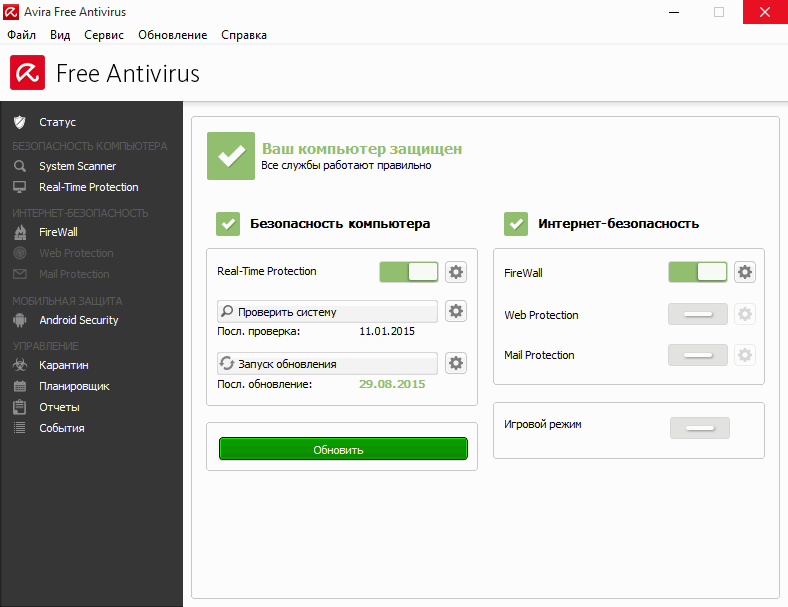Viewport: 788px width, 607px height.
Task: Click the green Обновить button
Action: tap(343, 449)
